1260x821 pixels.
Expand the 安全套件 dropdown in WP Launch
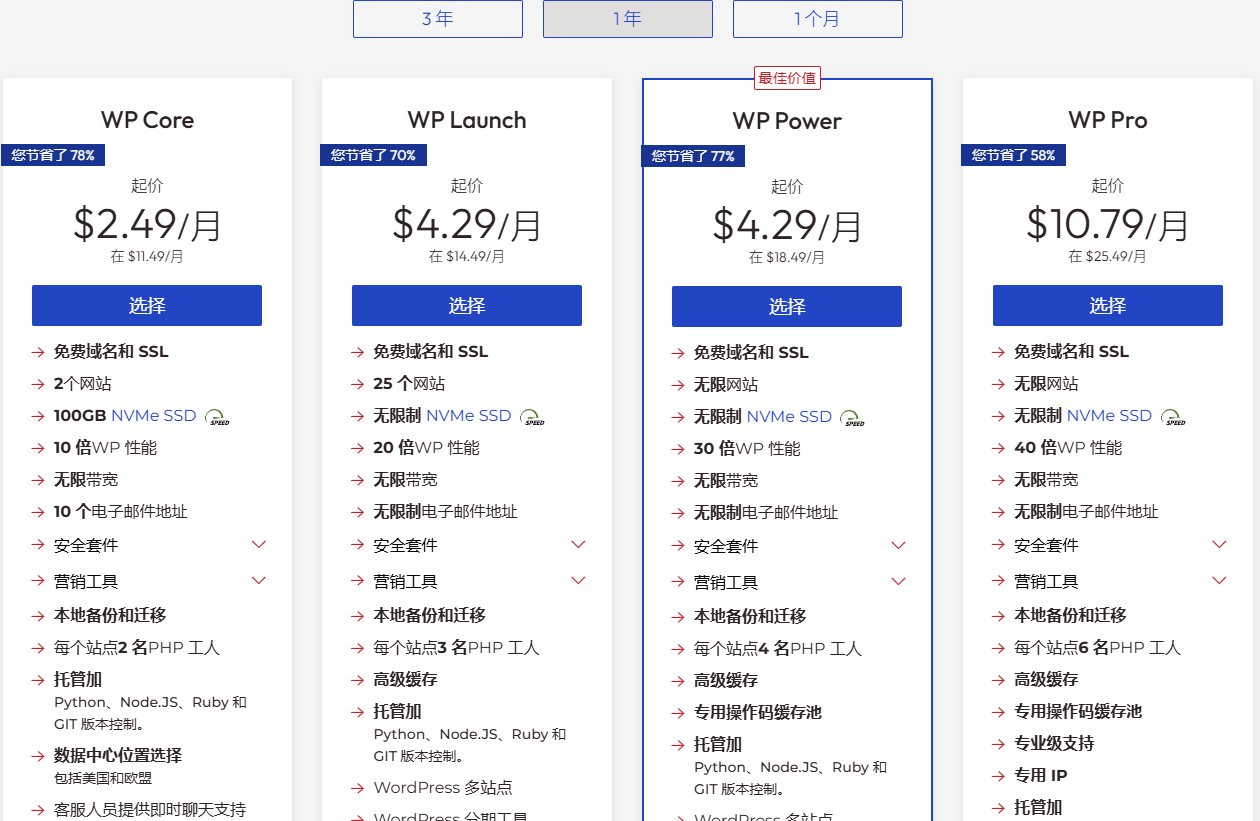tap(578, 544)
